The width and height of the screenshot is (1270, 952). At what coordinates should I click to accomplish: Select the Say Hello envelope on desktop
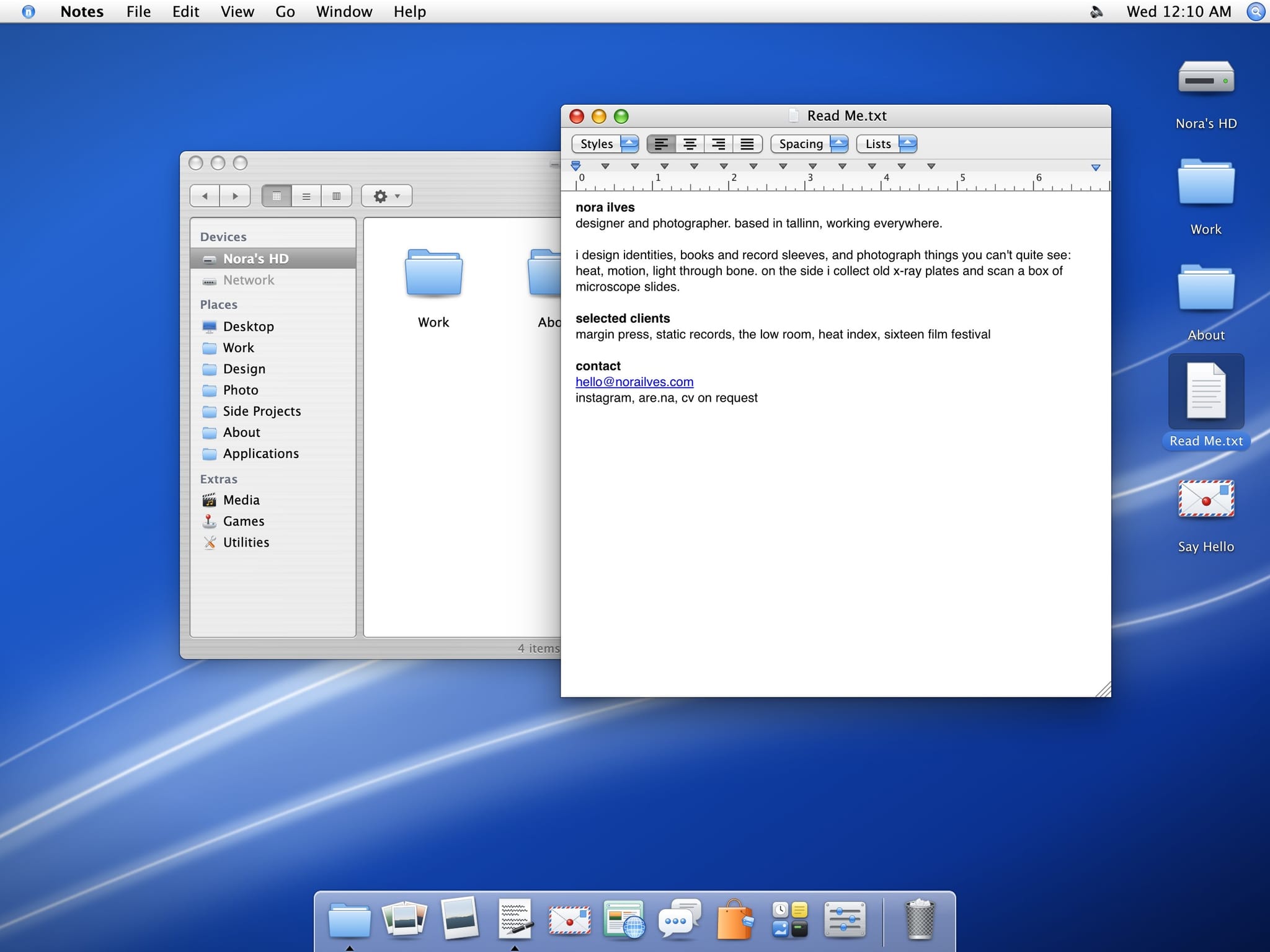tap(1206, 499)
